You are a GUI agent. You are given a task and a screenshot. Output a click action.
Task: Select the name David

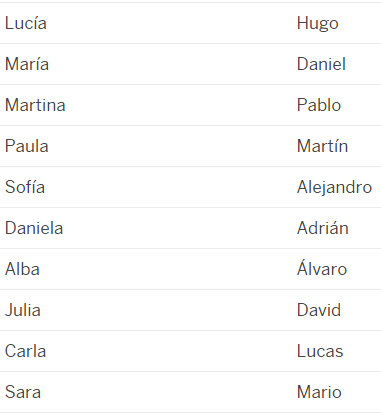coord(319,310)
